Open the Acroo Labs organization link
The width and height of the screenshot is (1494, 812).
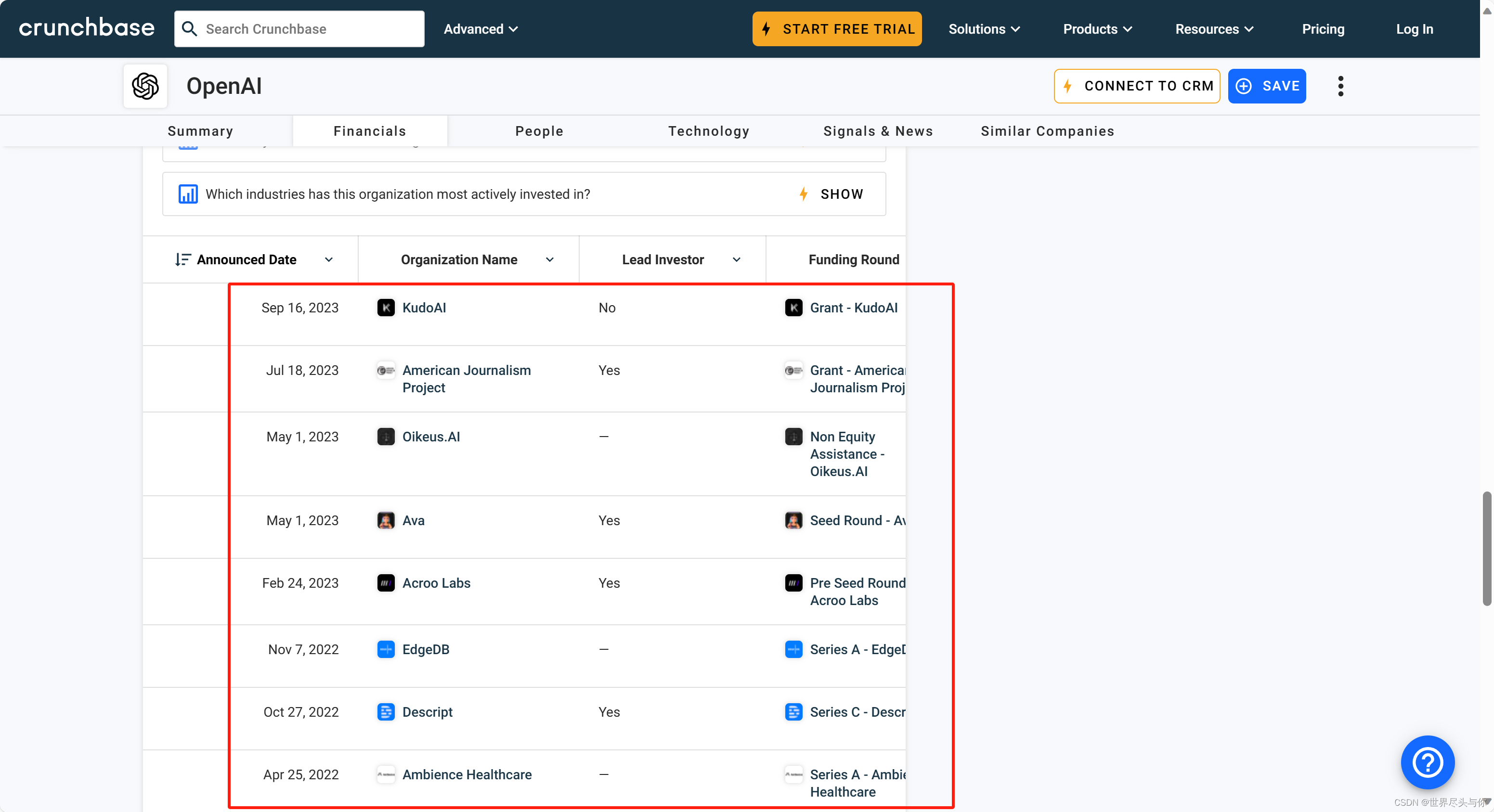click(436, 582)
